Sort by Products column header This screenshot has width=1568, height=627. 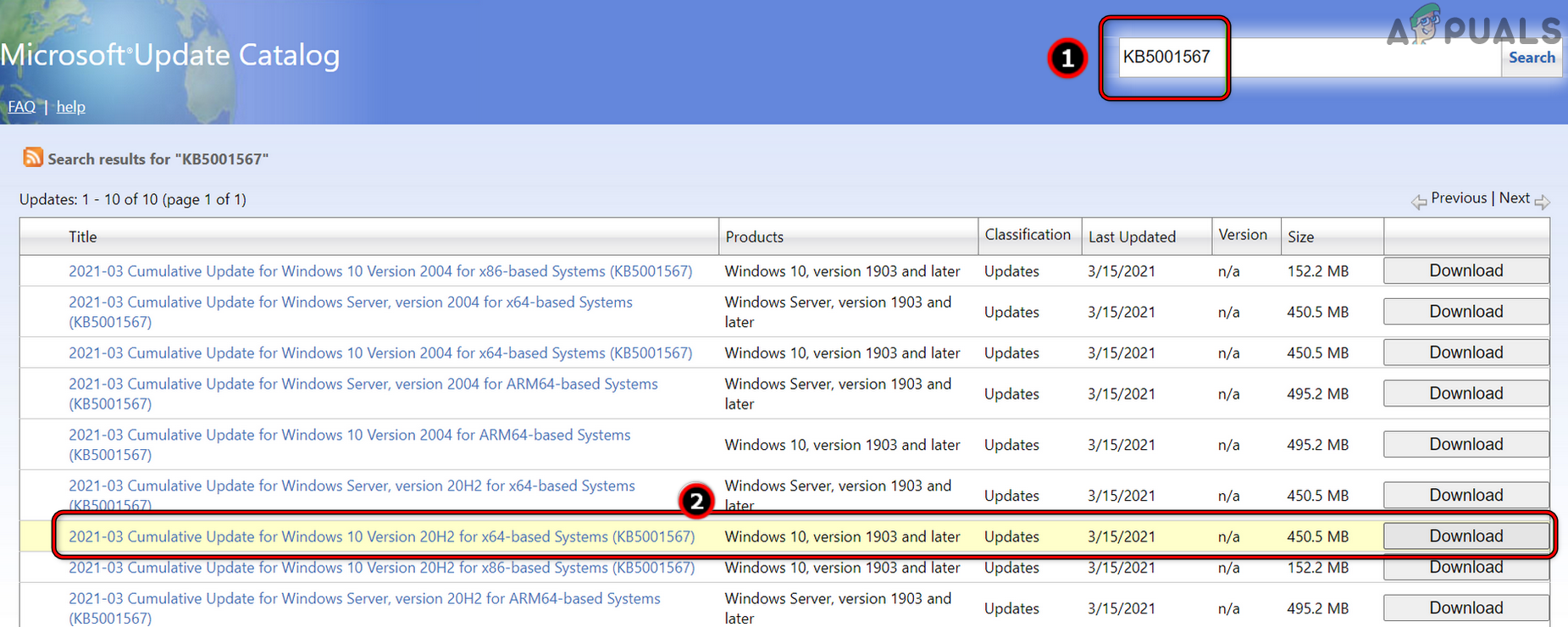pyautogui.click(x=754, y=237)
